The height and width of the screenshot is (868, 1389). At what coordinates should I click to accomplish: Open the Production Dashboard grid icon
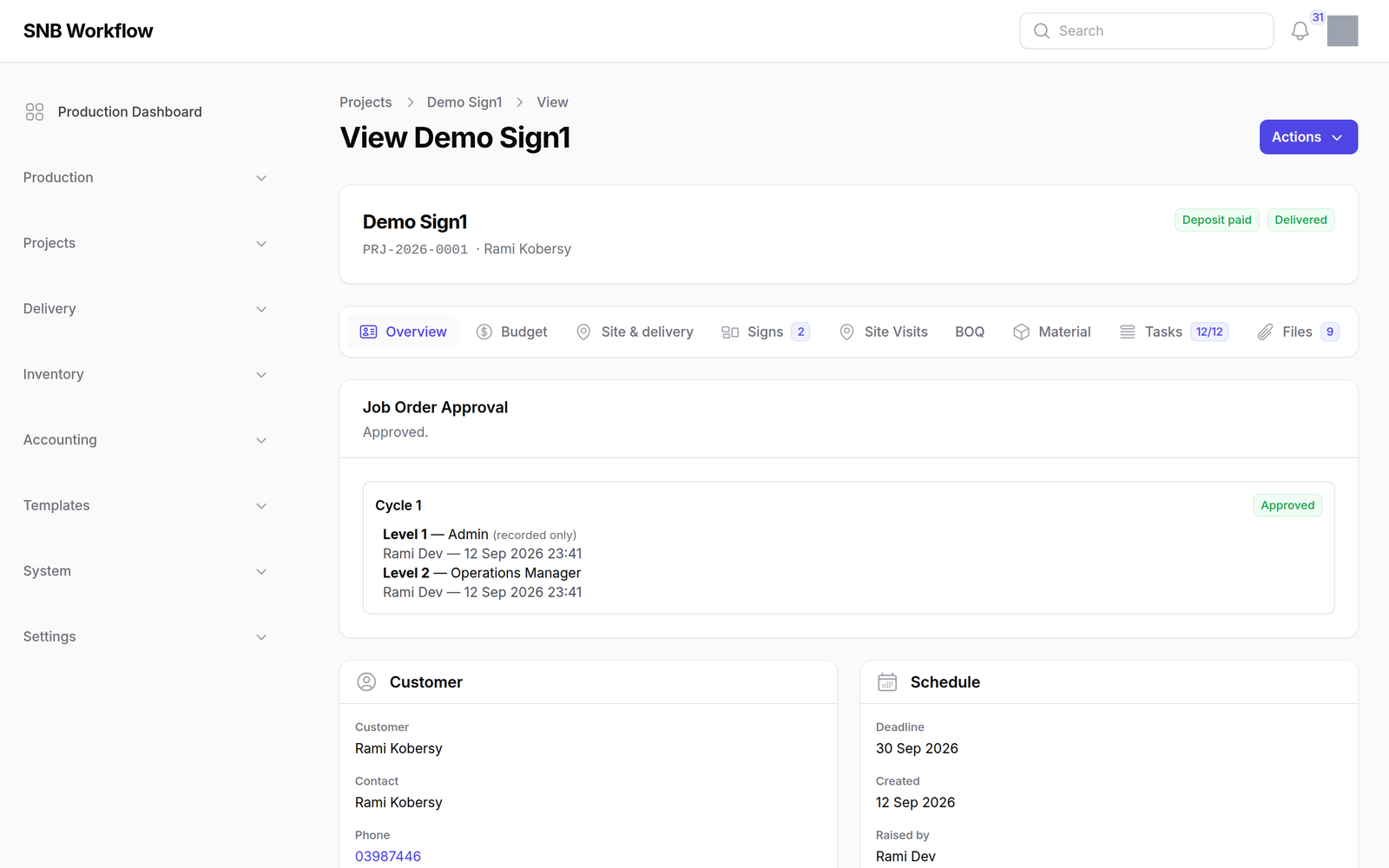(x=35, y=112)
